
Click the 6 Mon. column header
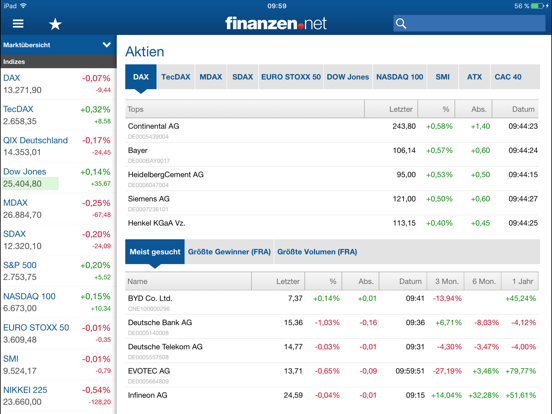[483, 281]
